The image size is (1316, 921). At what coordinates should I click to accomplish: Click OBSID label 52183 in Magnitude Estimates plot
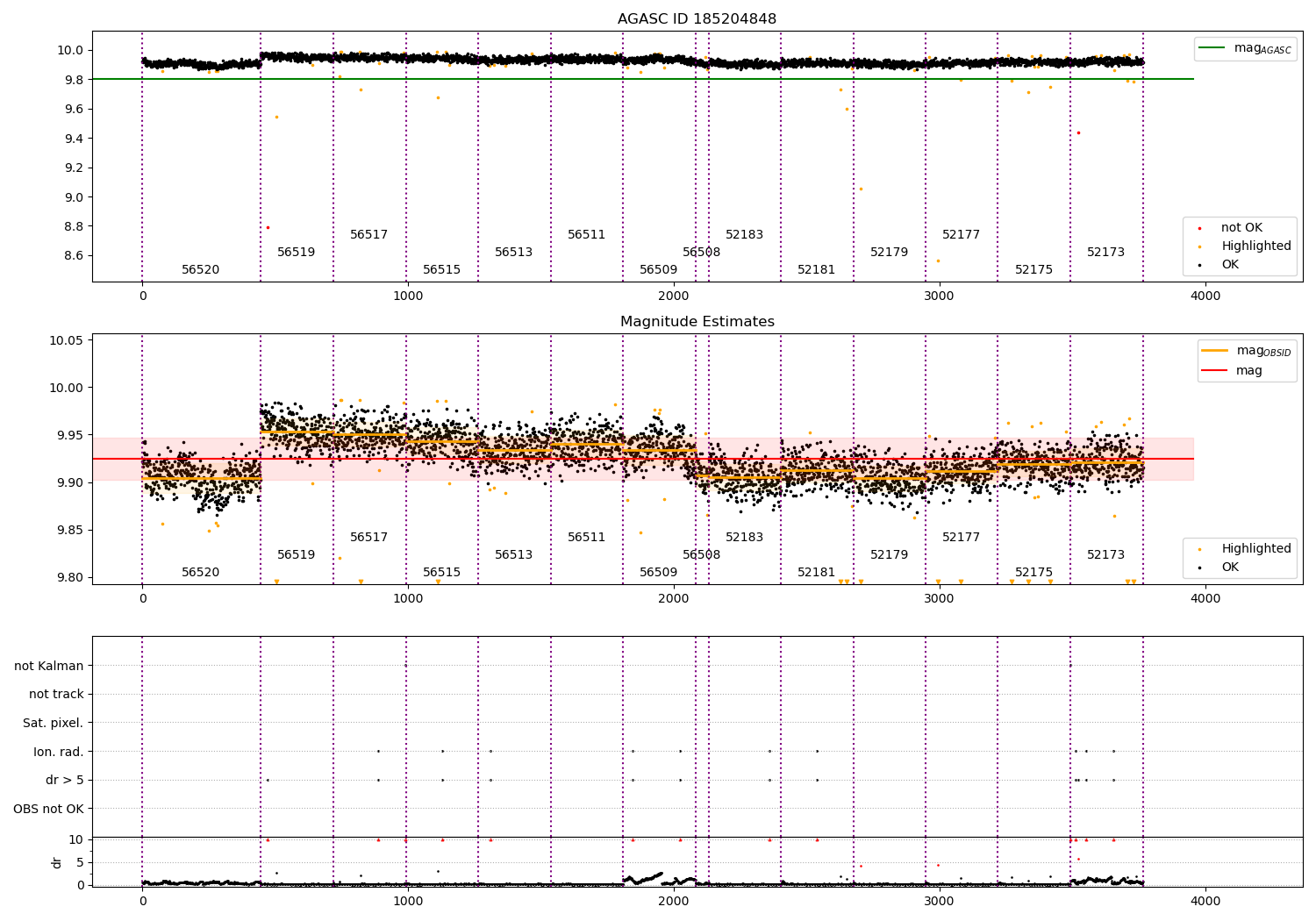click(745, 538)
